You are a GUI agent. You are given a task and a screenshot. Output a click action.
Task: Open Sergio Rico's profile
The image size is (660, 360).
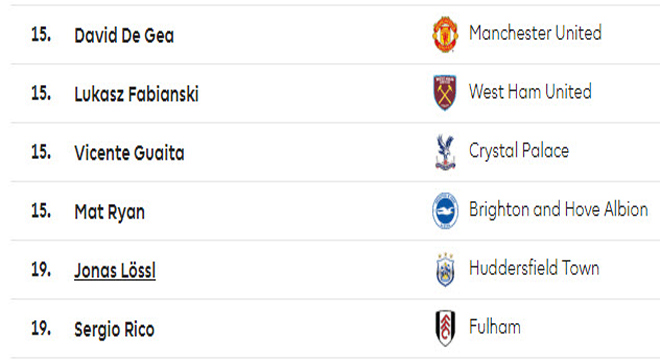coord(114,330)
